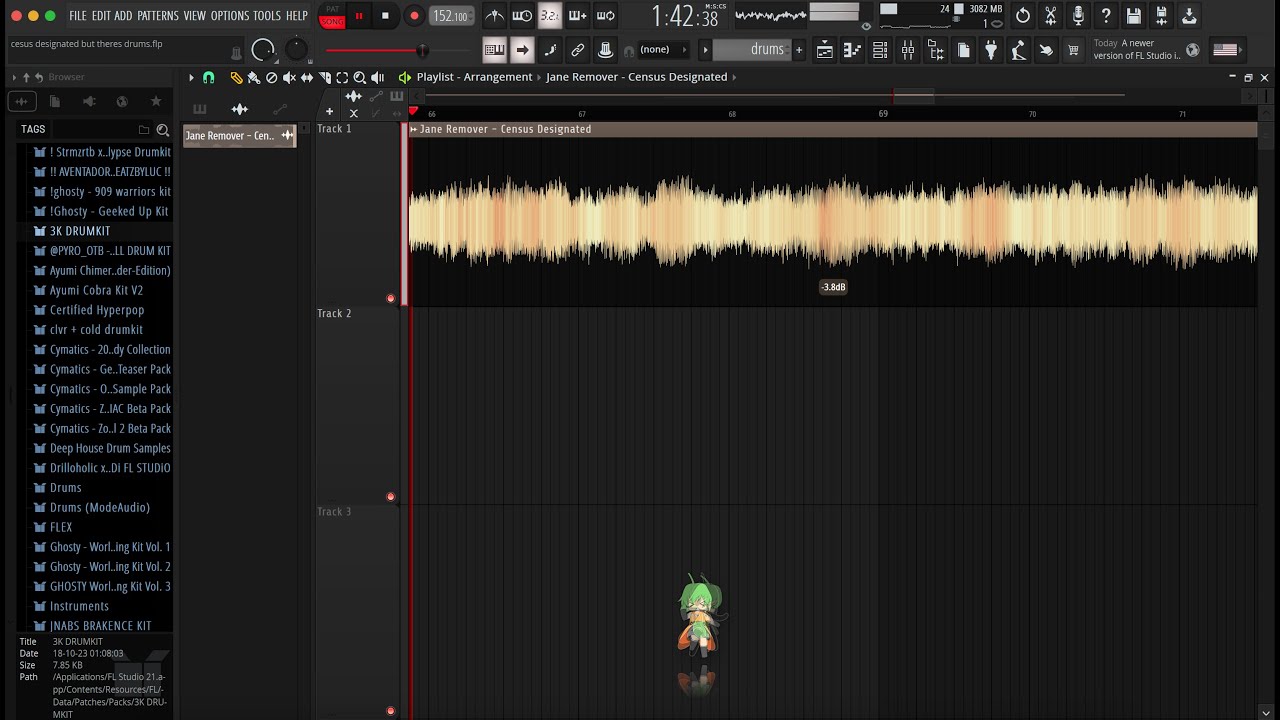Open the Playlist view button

pyautogui.click(x=825, y=50)
